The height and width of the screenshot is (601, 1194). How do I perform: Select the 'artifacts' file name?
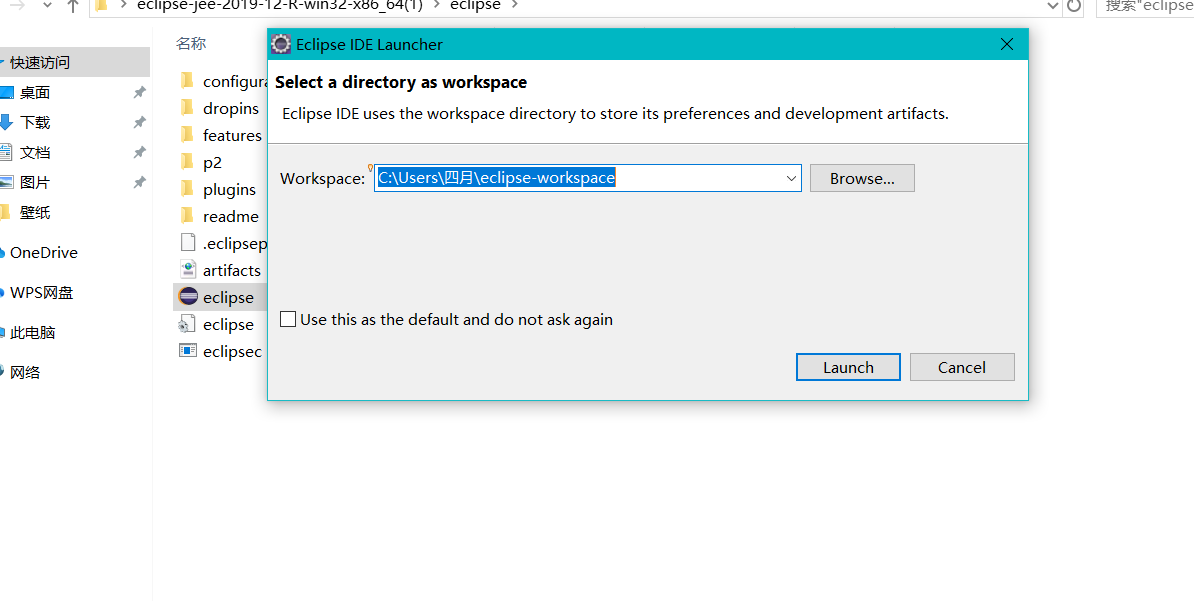(231, 270)
